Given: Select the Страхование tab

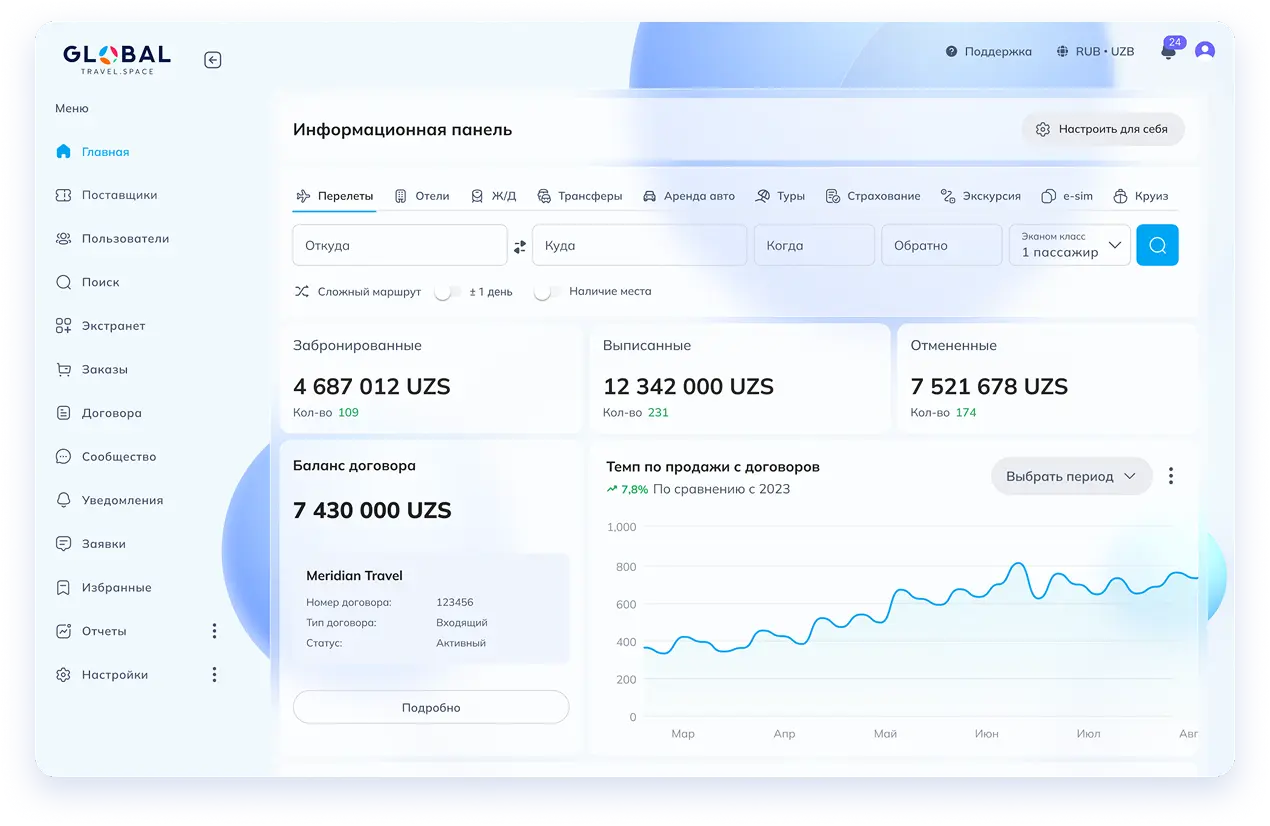Looking at the screenshot, I should [x=873, y=196].
